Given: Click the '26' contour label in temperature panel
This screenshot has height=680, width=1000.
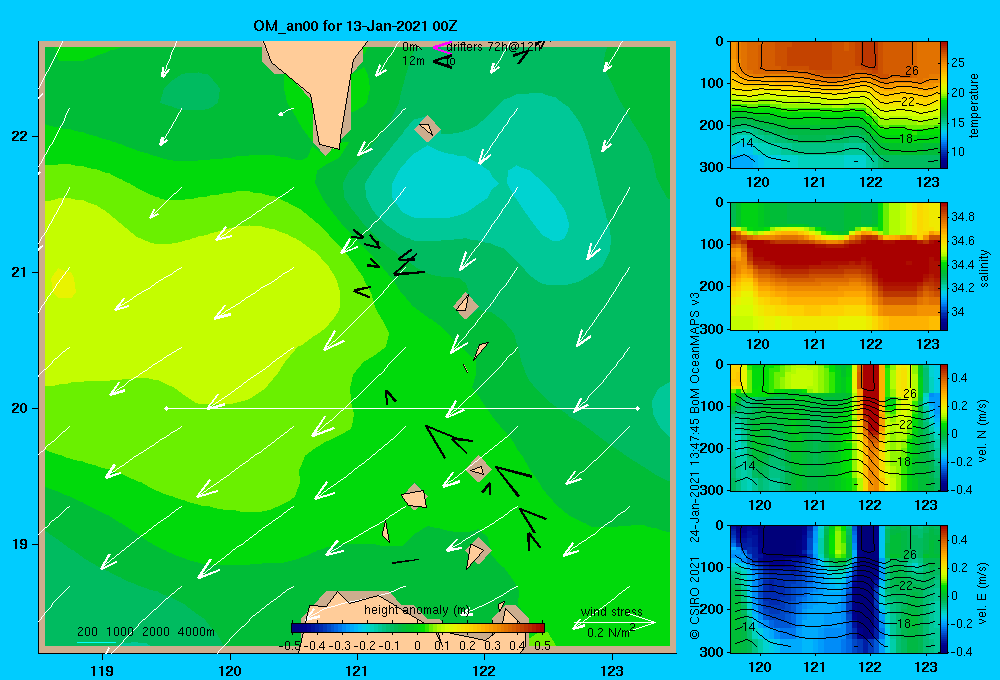Looking at the screenshot, I should [x=912, y=70].
